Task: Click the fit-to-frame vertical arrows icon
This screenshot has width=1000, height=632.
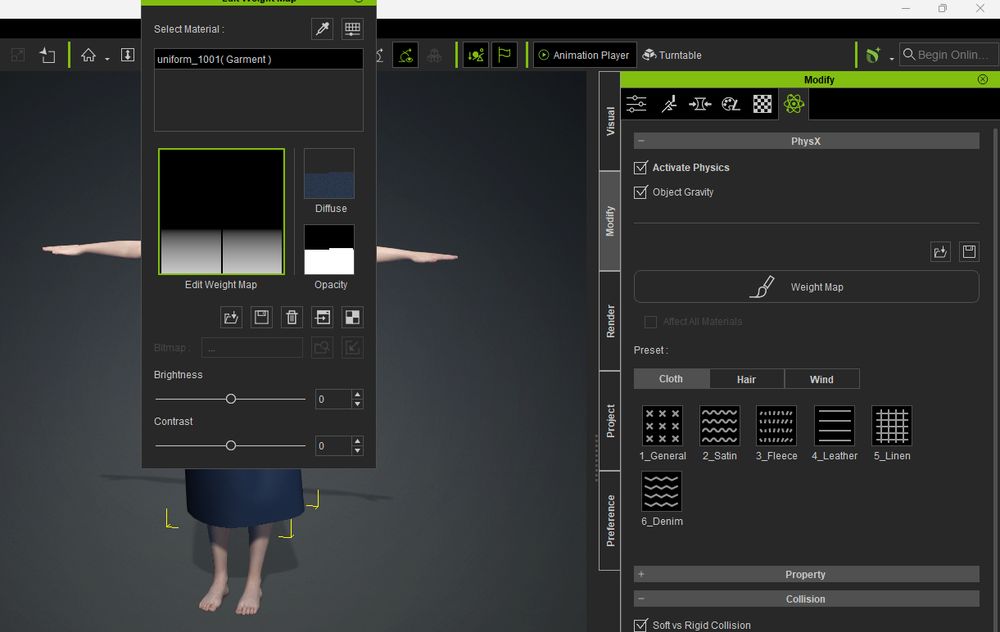Action: point(128,55)
